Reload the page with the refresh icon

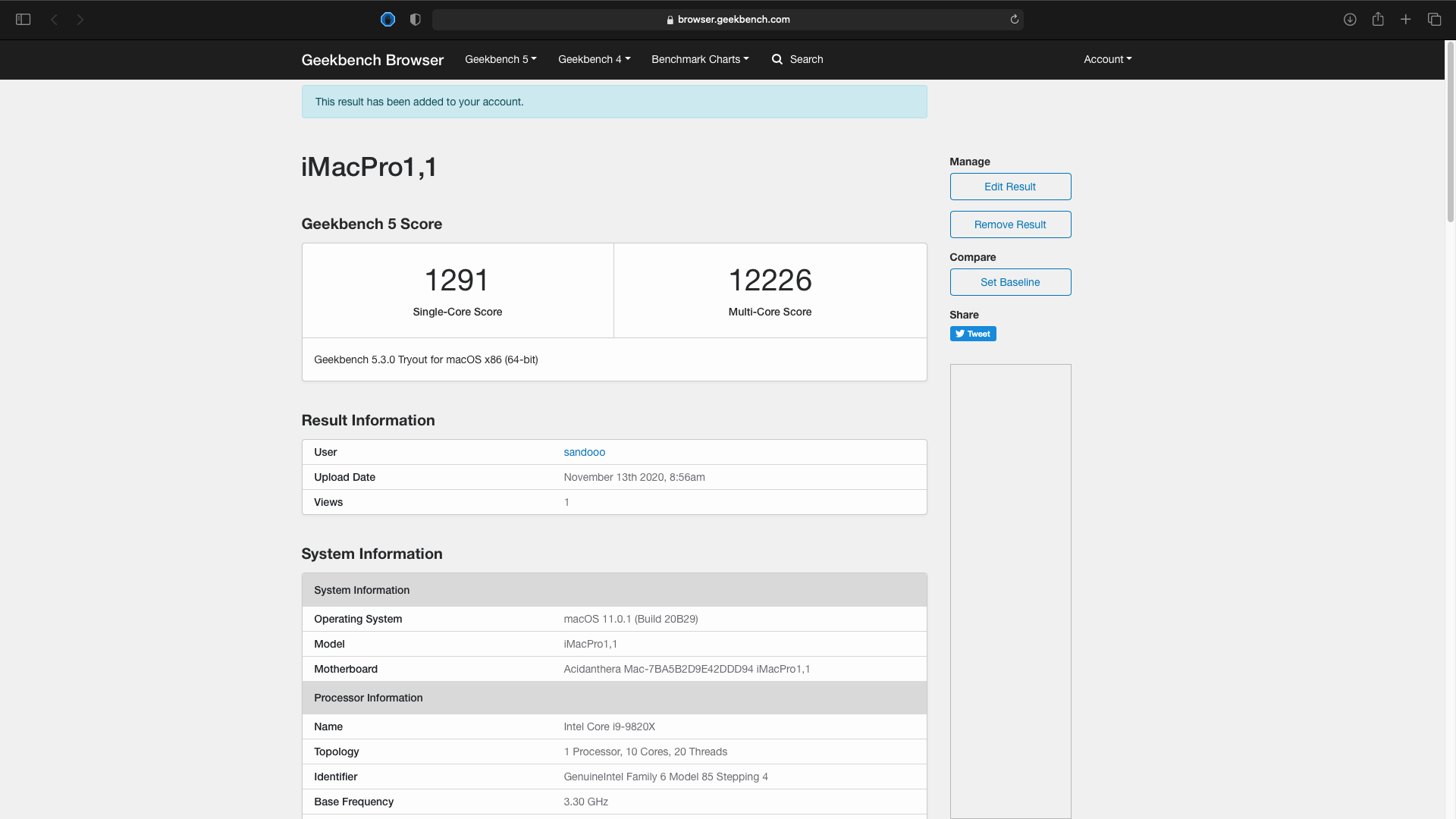[x=1014, y=20]
